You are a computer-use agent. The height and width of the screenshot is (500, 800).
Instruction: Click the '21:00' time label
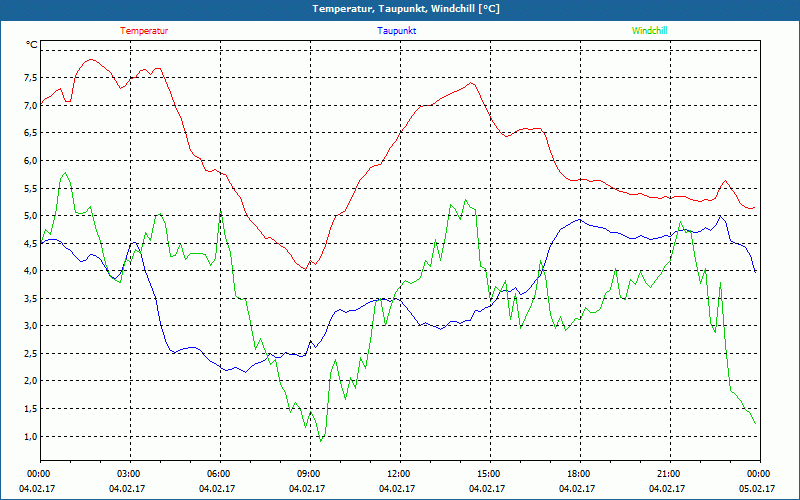pos(670,474)
